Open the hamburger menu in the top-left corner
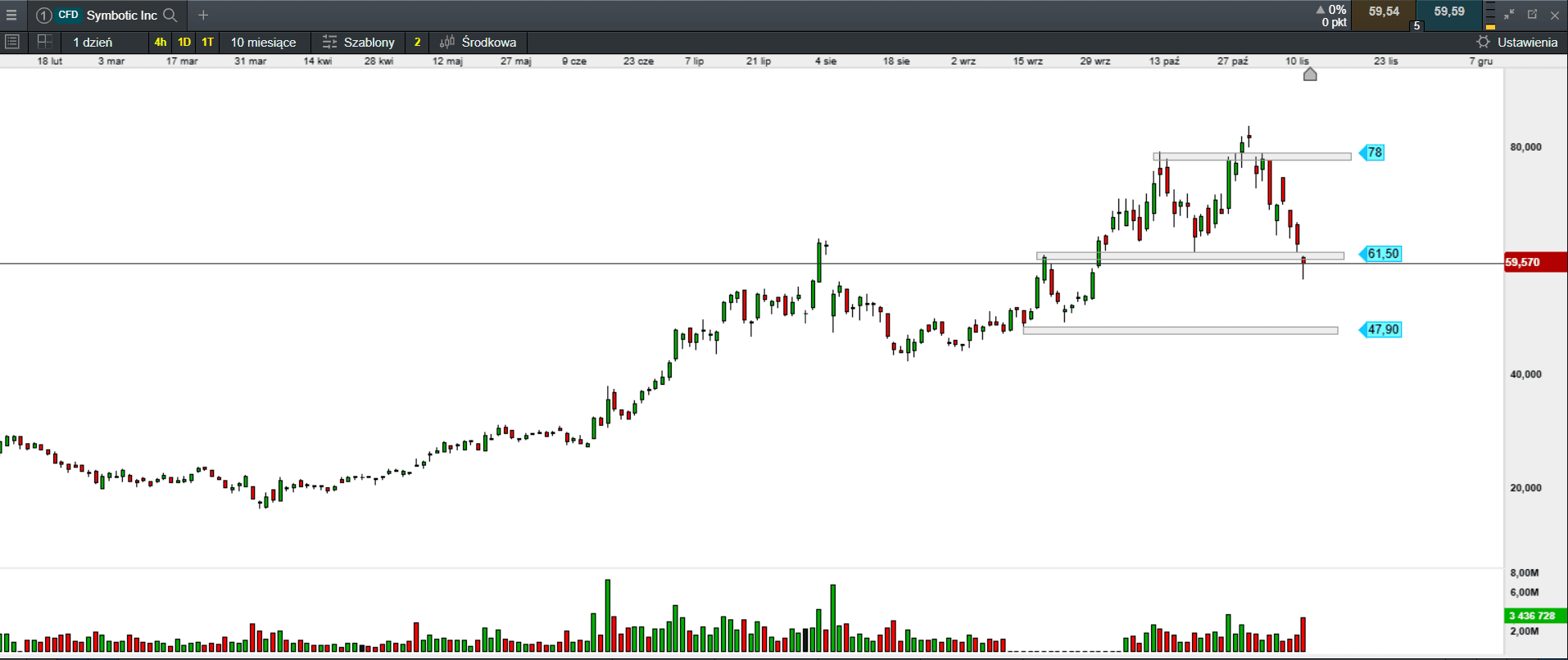This screenshot has width=1568, height=660. (11, 15)
